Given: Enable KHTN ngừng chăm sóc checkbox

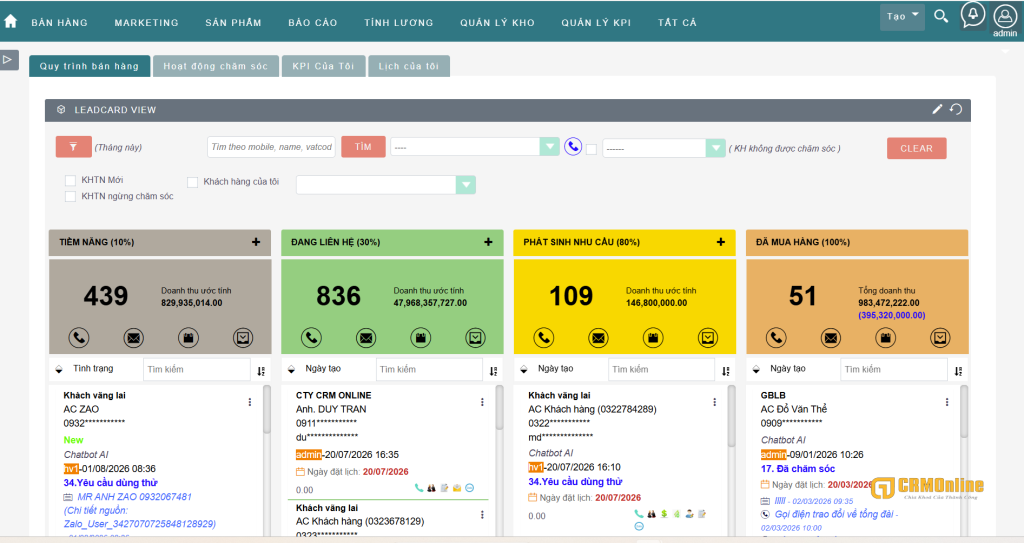Looking at the screenshot, I should pyautogui.click(x=71, y=197).
